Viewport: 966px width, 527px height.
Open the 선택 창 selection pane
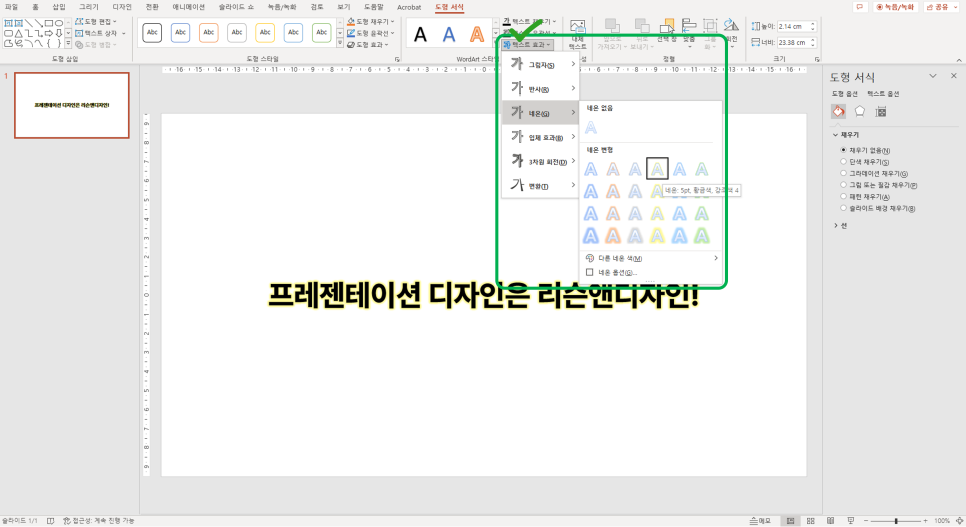667,30
